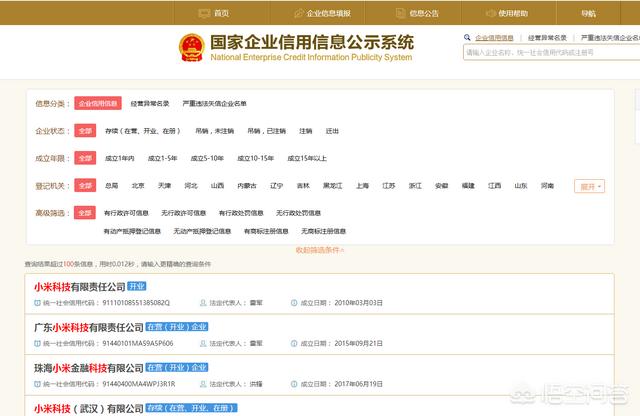Open 企业信息填报 in the top navigation

(x=329, y=13)
